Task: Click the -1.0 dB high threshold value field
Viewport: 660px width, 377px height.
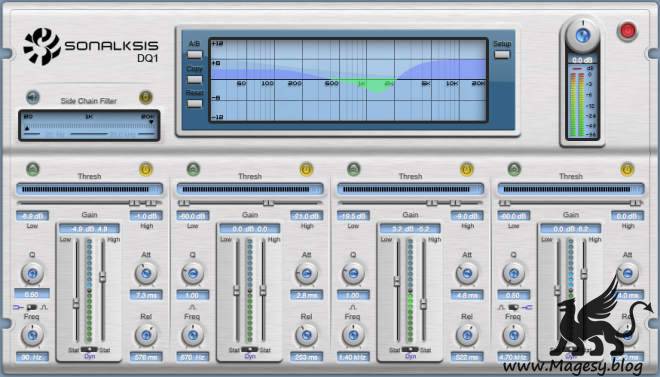Action: (146, 216)
